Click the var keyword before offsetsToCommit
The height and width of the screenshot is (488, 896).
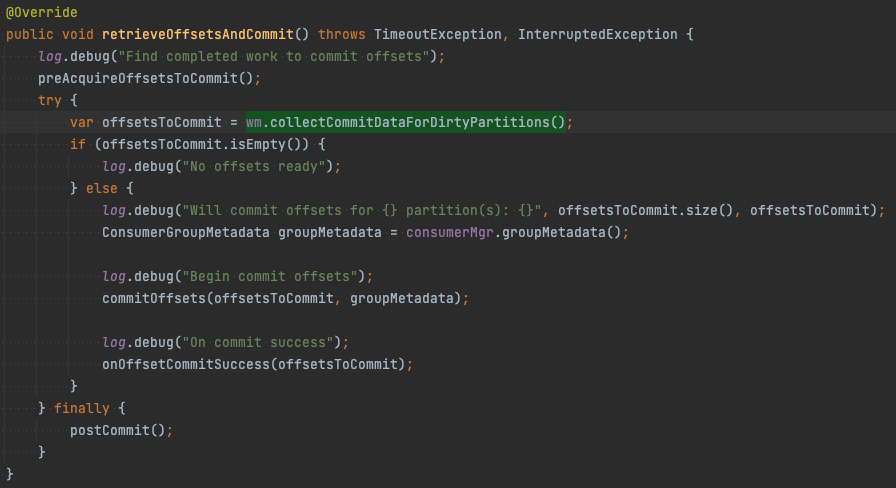coord(82,122)
